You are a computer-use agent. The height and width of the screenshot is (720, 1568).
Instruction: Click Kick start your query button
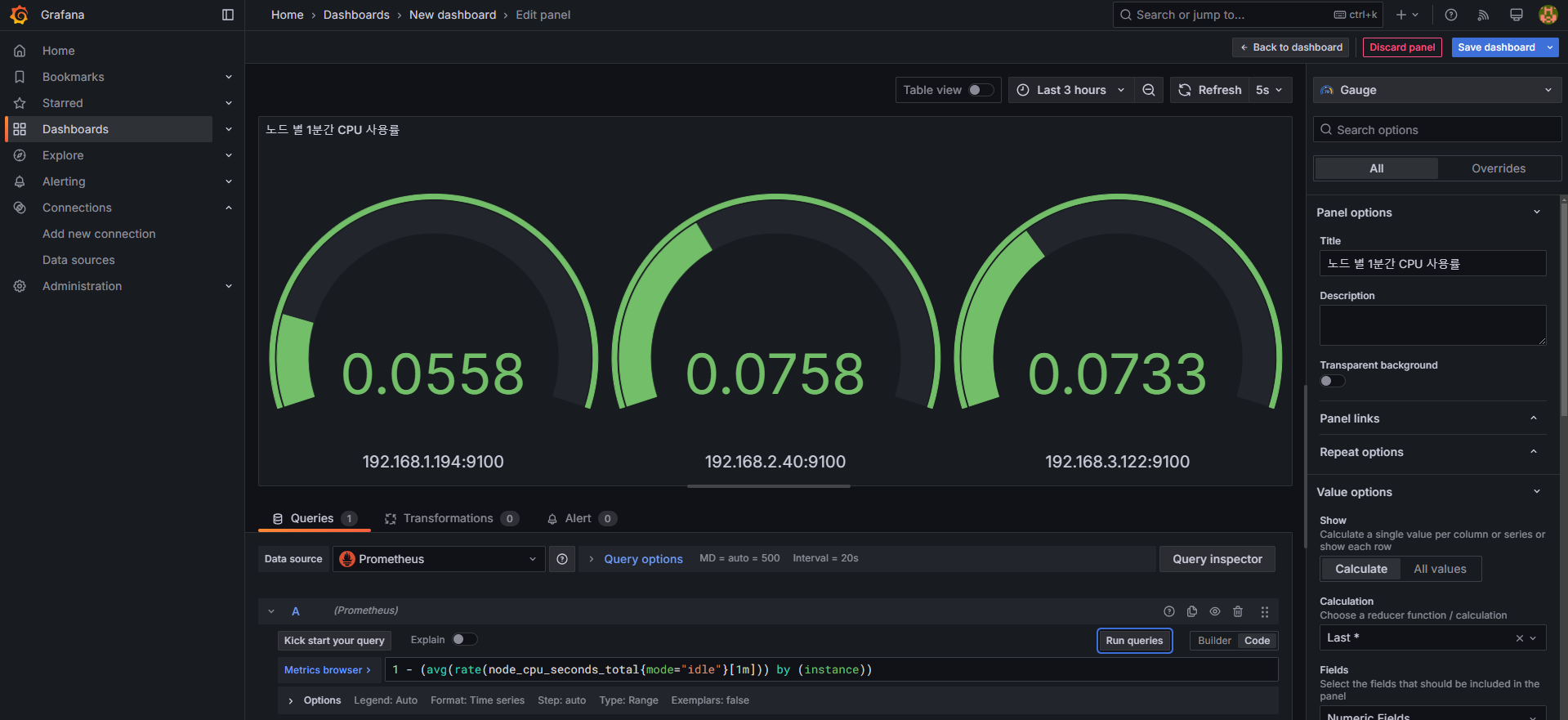(334, 641)
